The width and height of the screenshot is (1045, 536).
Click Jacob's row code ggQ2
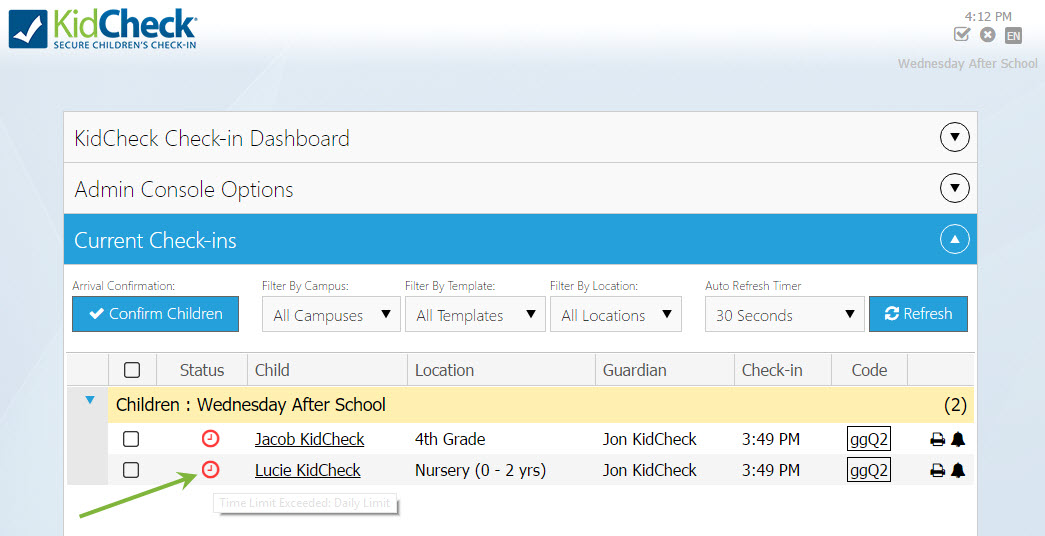click(x=869, y=439)
